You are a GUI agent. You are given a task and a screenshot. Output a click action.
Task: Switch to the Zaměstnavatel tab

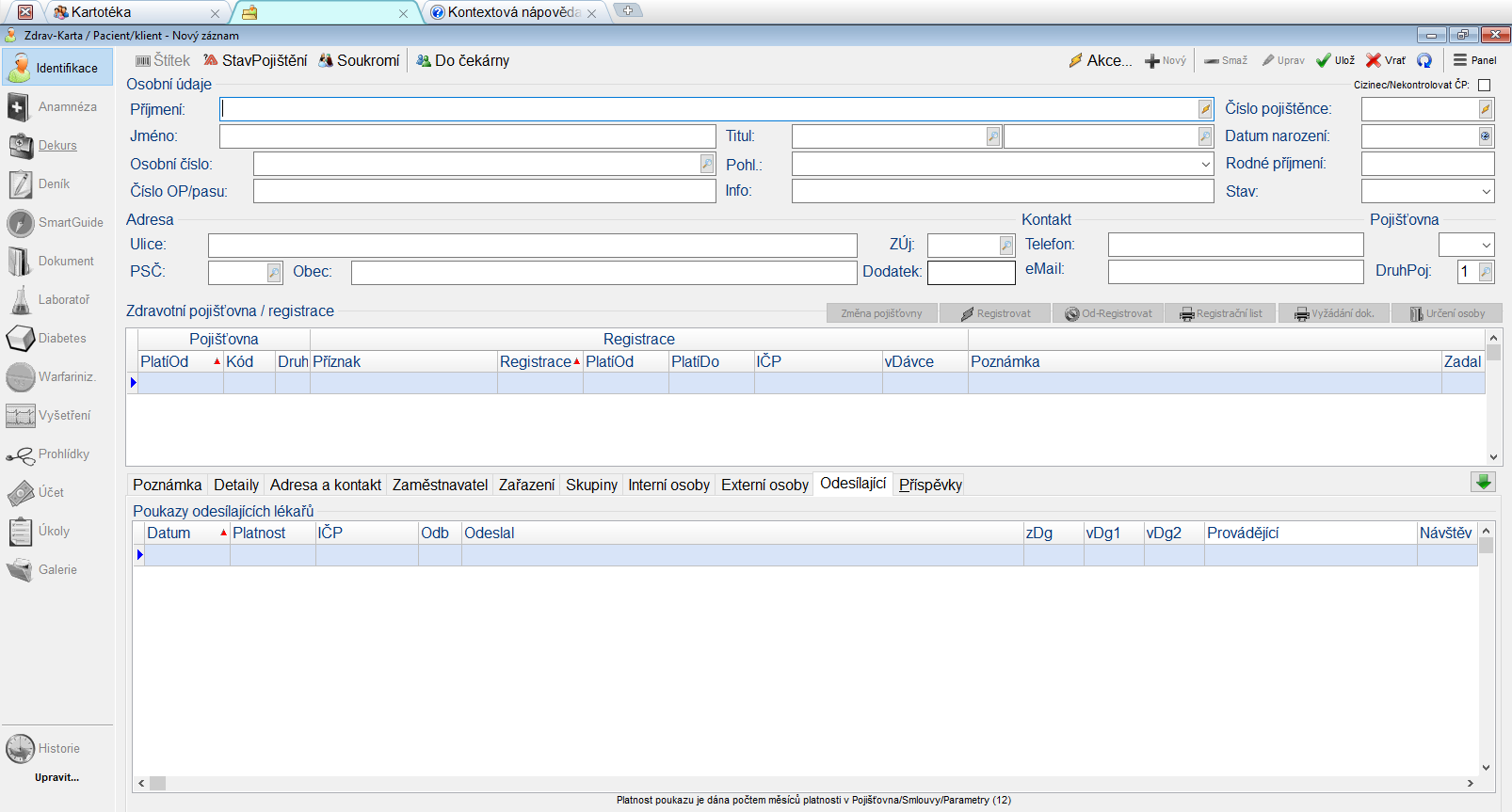440,486
